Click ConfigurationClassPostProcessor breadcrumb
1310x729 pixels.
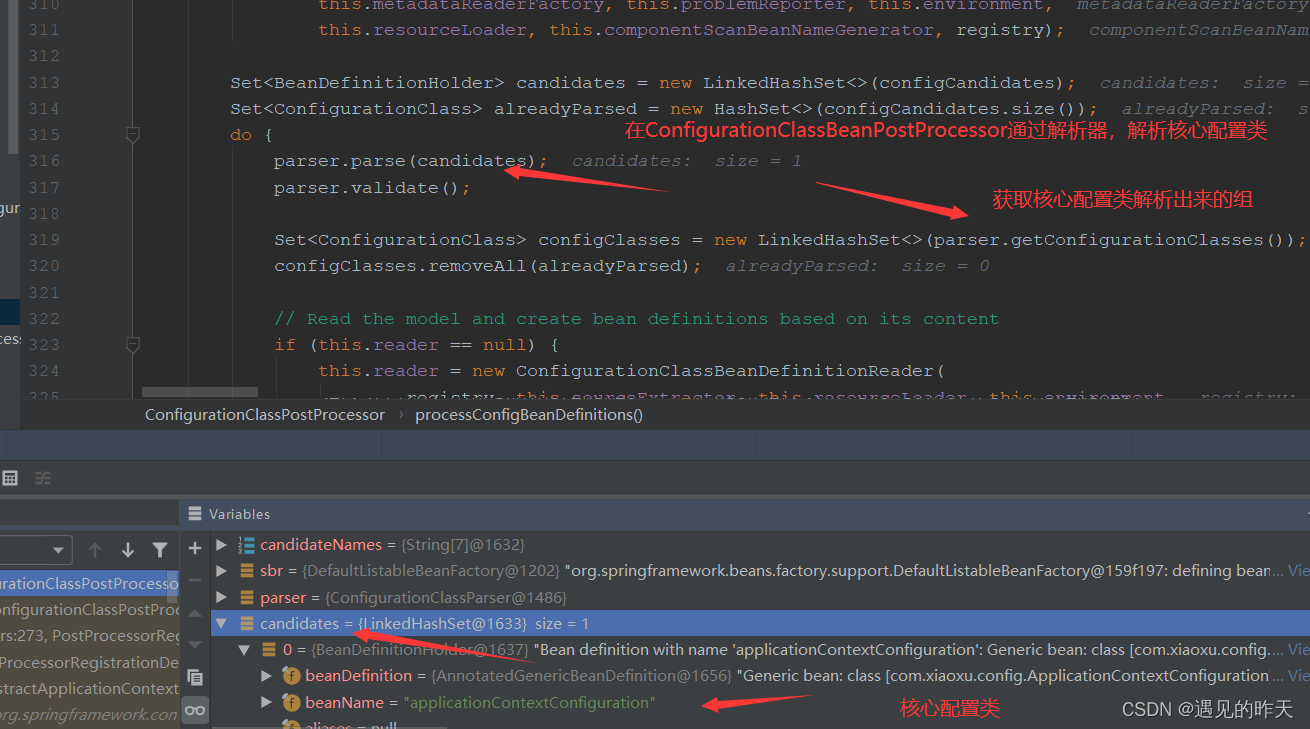pos(265,414)
